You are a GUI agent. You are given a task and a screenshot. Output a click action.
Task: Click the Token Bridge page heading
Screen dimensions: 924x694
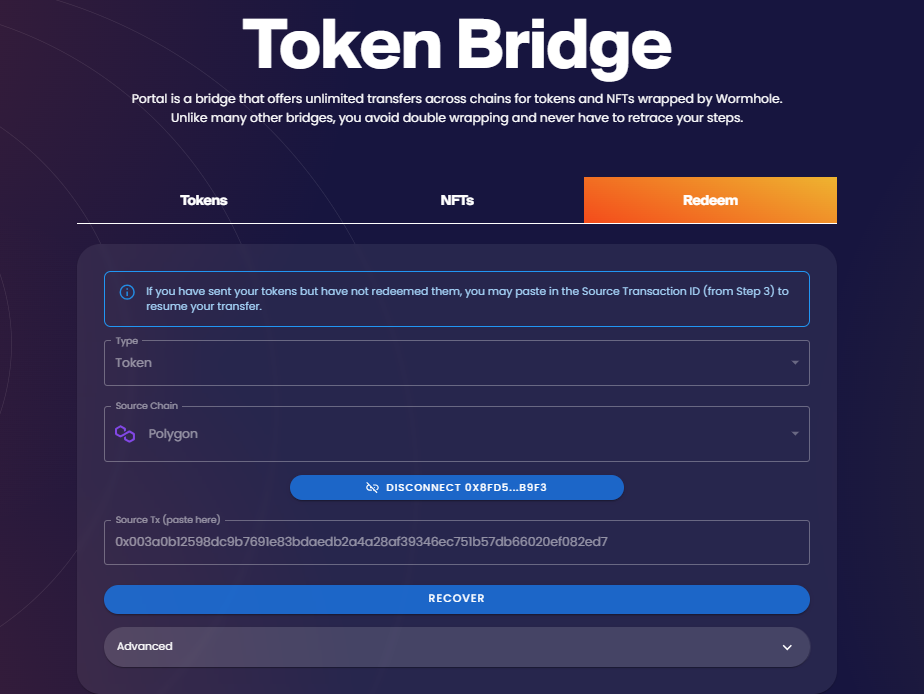(x=456, y=45)
